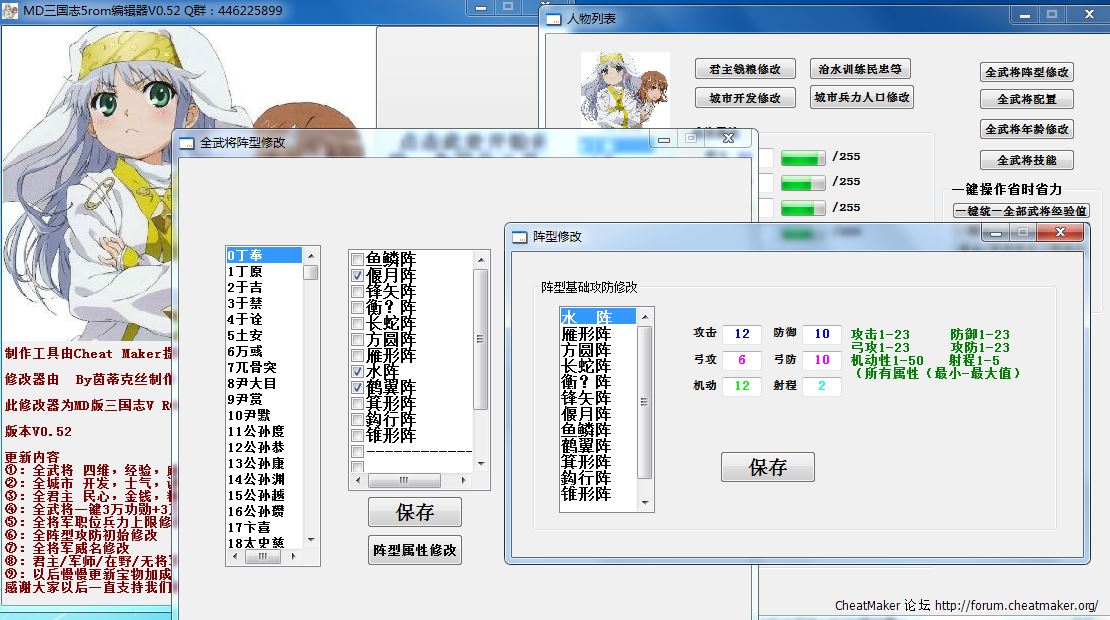
Task: Check the 长蛇阵 formation box
Action: tap(358, 323)
